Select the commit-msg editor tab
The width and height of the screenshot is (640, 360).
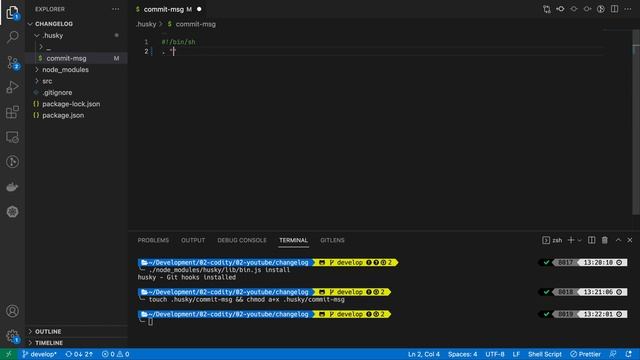[167, 9]
